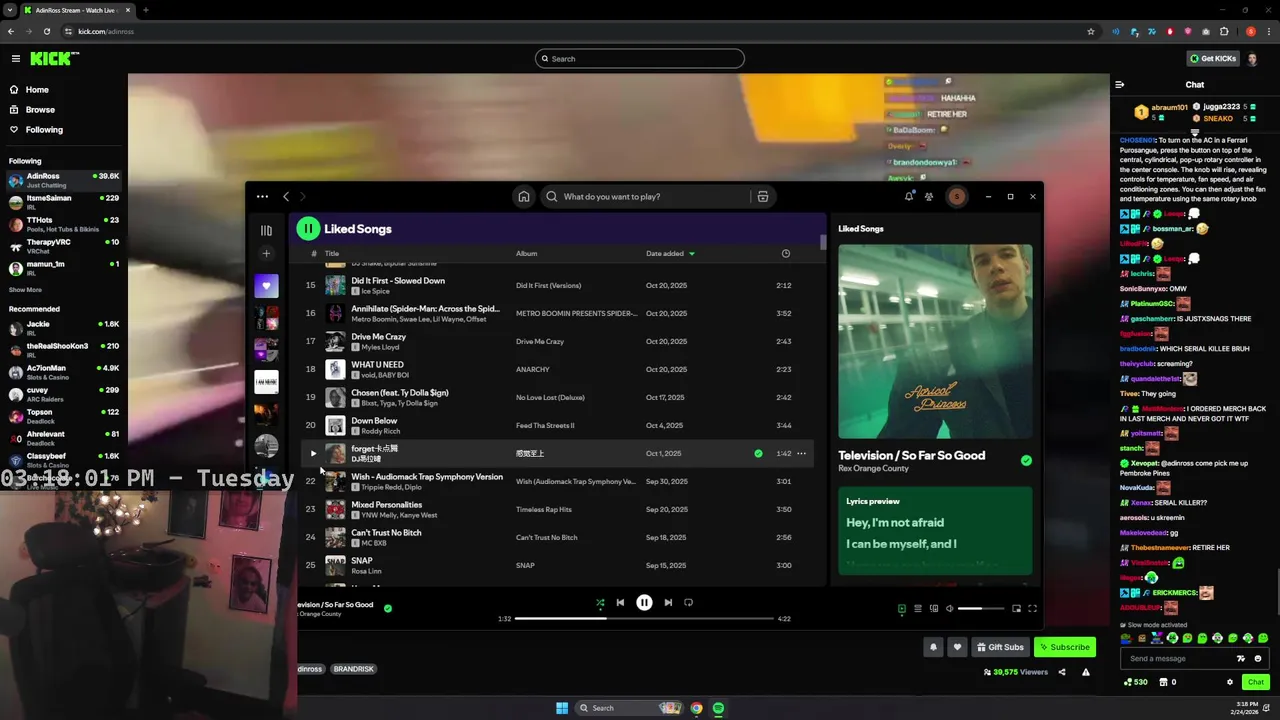
Task: Report stream with warning triangle icon
Action: tap(1085, 672)
